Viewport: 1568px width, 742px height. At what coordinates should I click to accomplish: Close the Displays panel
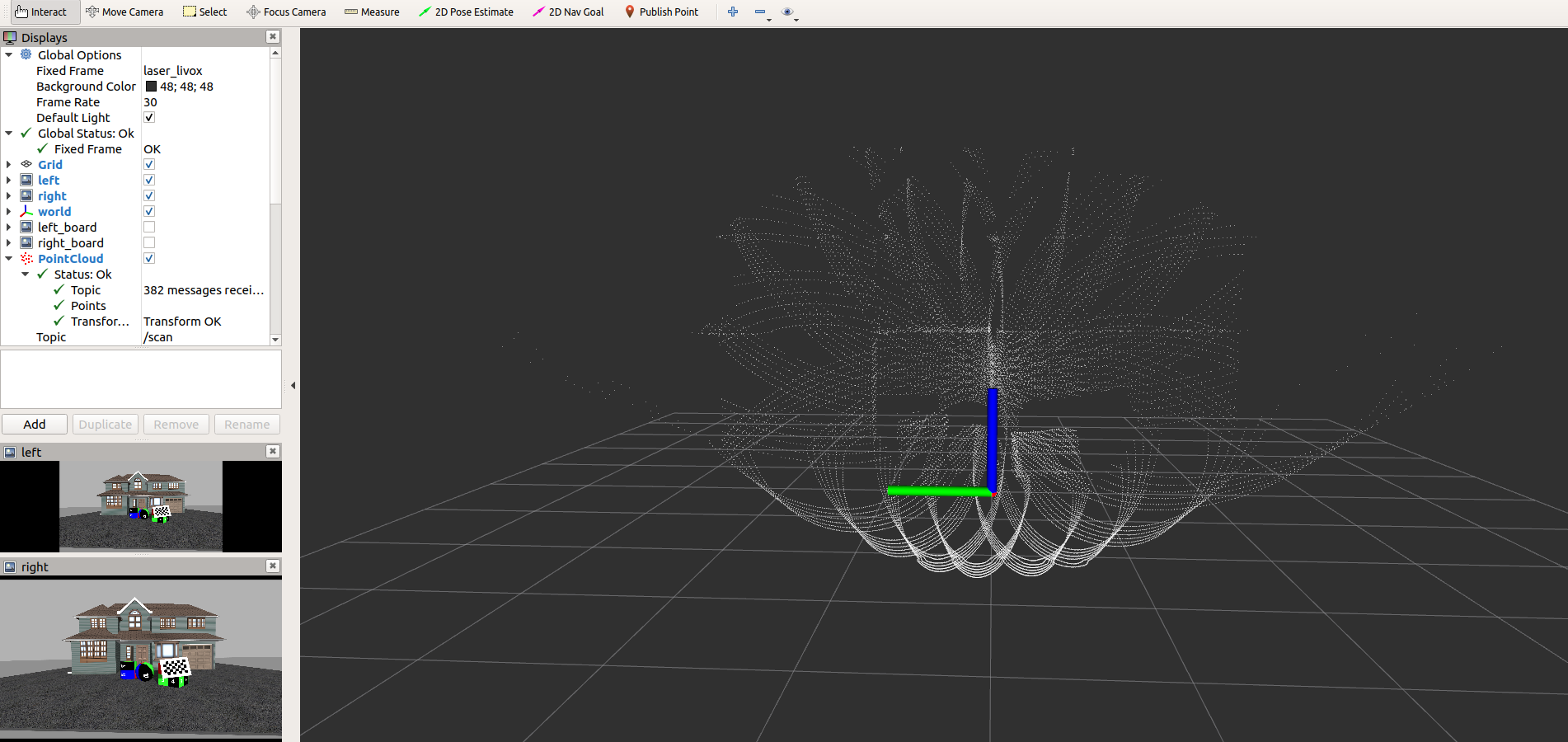coord(273,37)
